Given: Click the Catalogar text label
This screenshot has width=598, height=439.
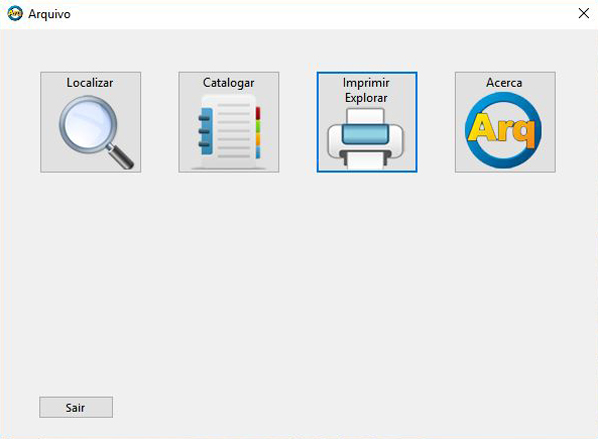Looking at the screenshot, I should tap(228, 83).
